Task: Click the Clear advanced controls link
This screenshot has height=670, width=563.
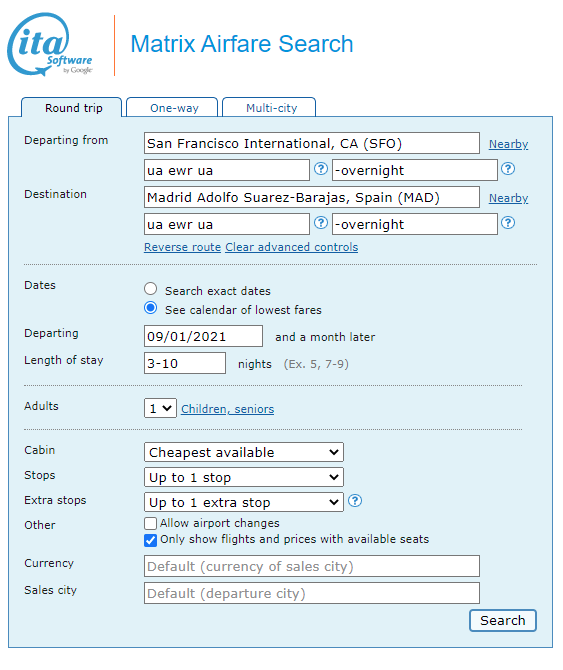Action: 292,247
